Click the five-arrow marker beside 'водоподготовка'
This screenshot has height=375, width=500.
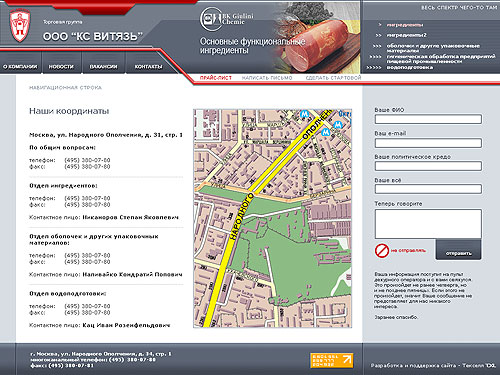click(x=374, y=68)
